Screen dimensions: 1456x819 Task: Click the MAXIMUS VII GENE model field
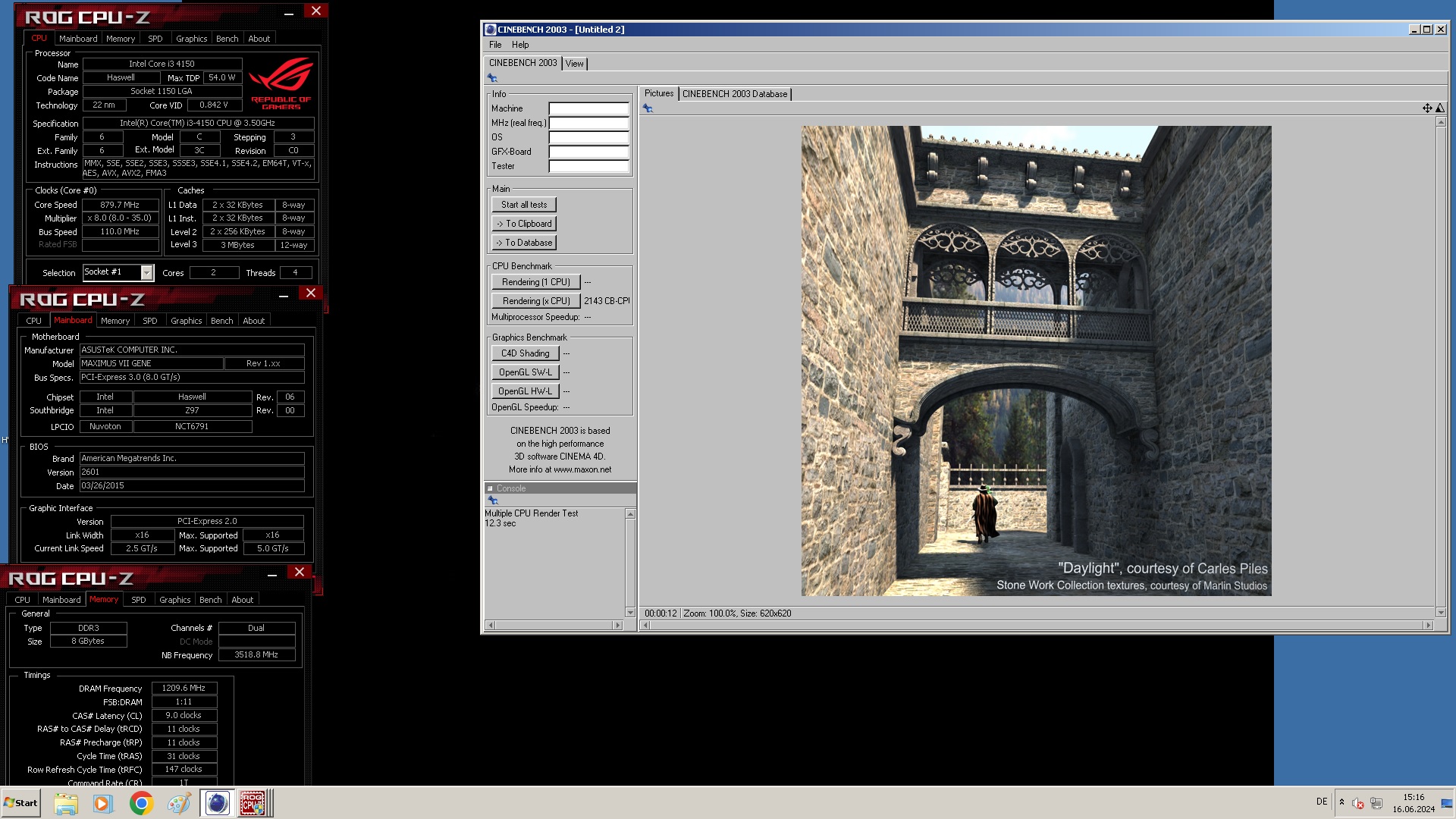152,363
